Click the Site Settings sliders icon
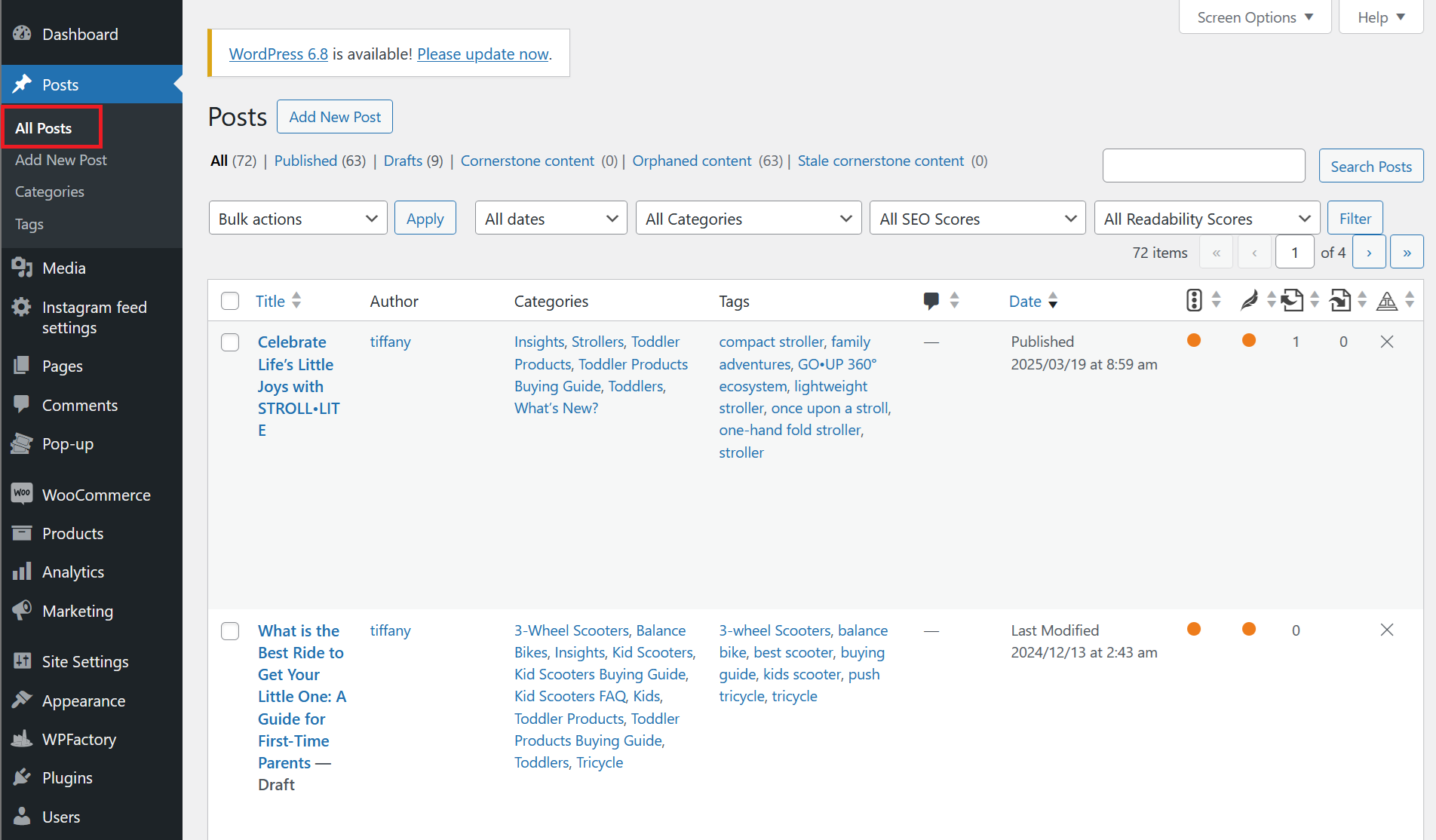Screen dimensions: 1436x840 [22, 661]
